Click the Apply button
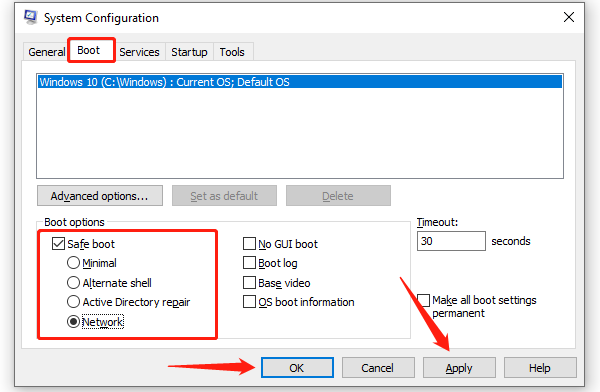600x392 pixels. point(459,368)
